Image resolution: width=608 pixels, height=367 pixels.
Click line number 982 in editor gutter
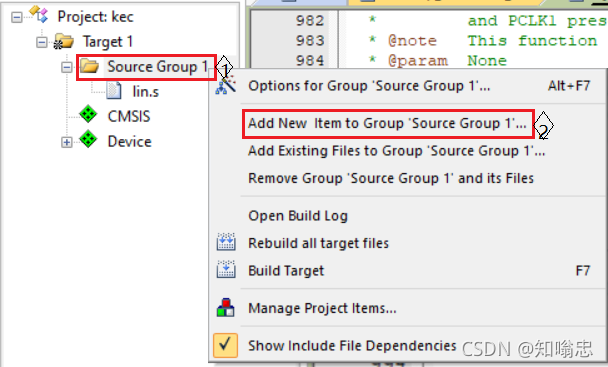click(x=310, y=21)
